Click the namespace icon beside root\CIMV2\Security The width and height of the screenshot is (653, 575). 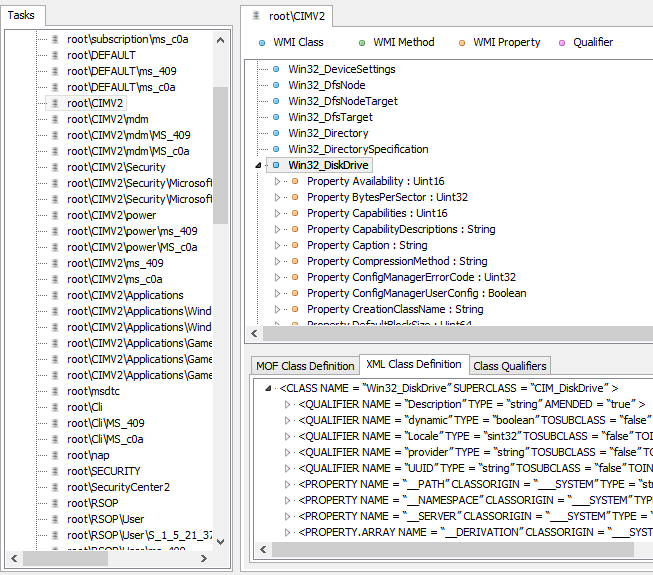[x=55, y=167]
